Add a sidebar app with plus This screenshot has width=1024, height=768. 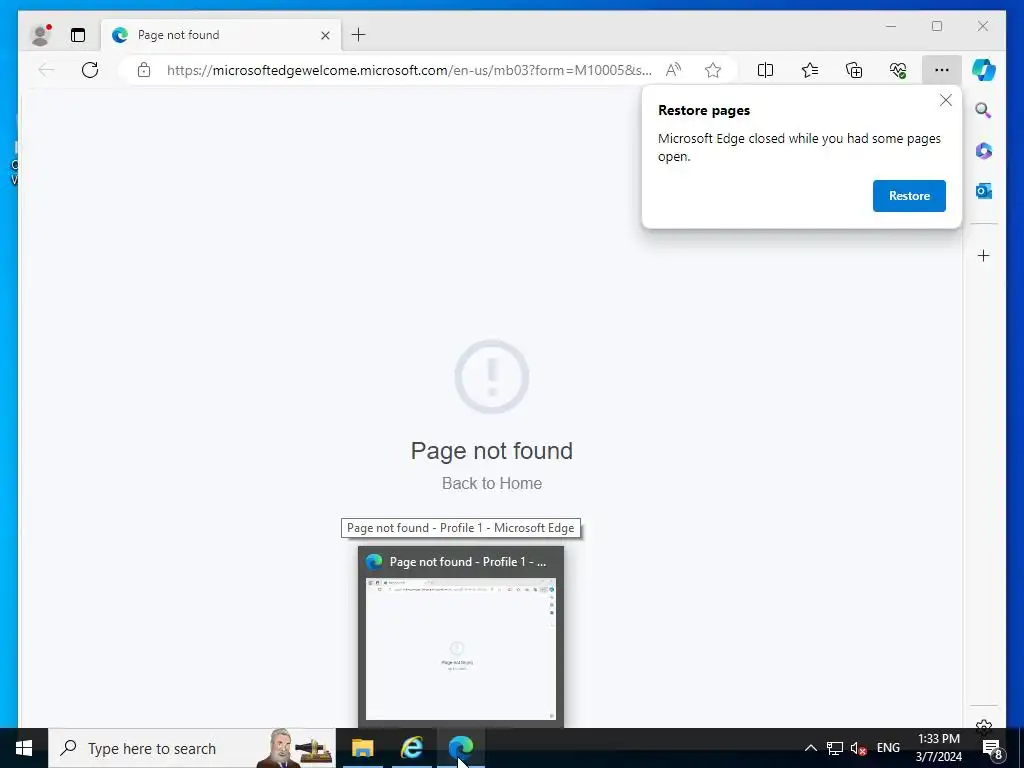click(x=984, y=255)
